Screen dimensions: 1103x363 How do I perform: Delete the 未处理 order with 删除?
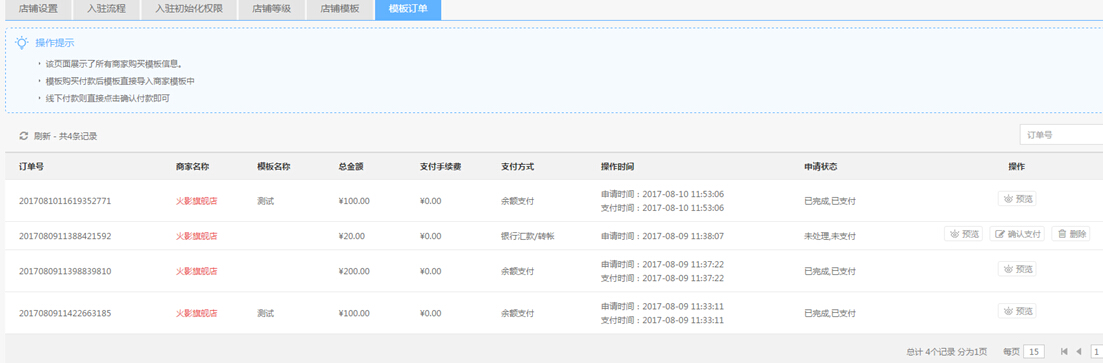(1071, 234)
